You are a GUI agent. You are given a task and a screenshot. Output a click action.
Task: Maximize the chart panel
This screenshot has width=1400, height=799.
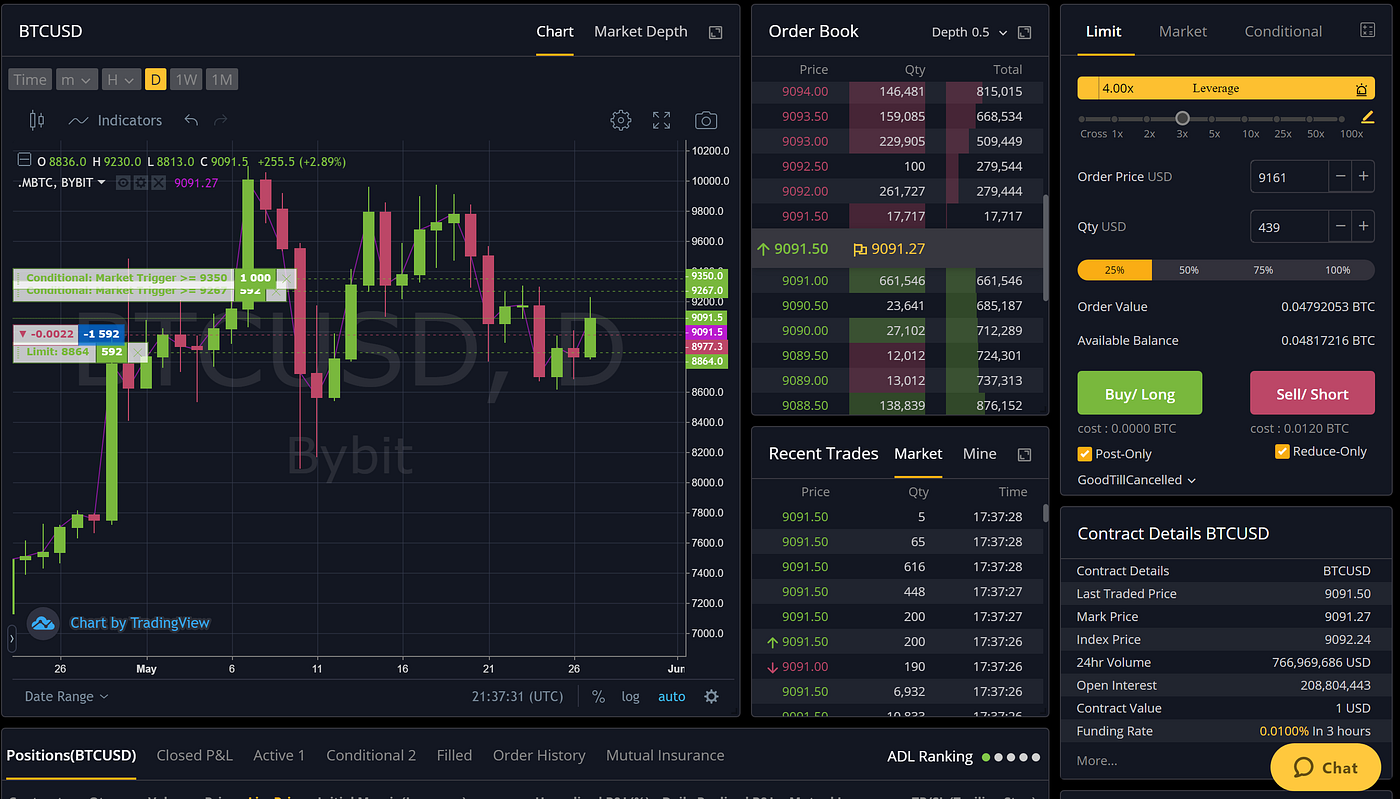[715, 32]
